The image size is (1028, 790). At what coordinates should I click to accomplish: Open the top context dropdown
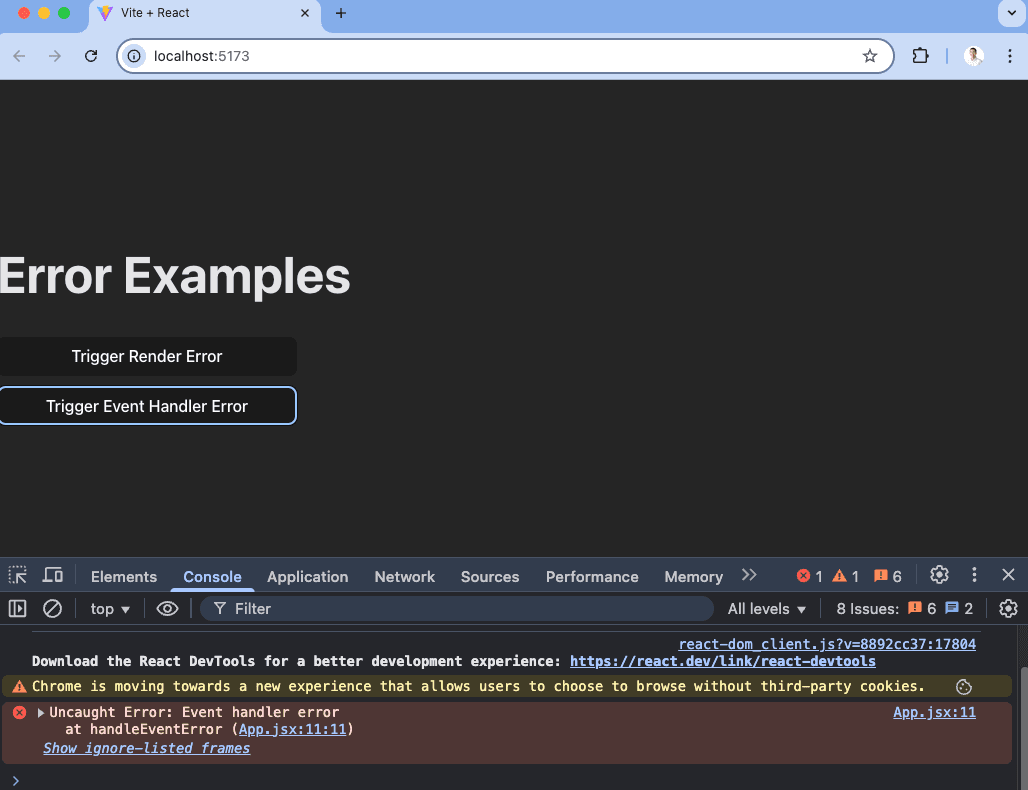click(109, 608)
